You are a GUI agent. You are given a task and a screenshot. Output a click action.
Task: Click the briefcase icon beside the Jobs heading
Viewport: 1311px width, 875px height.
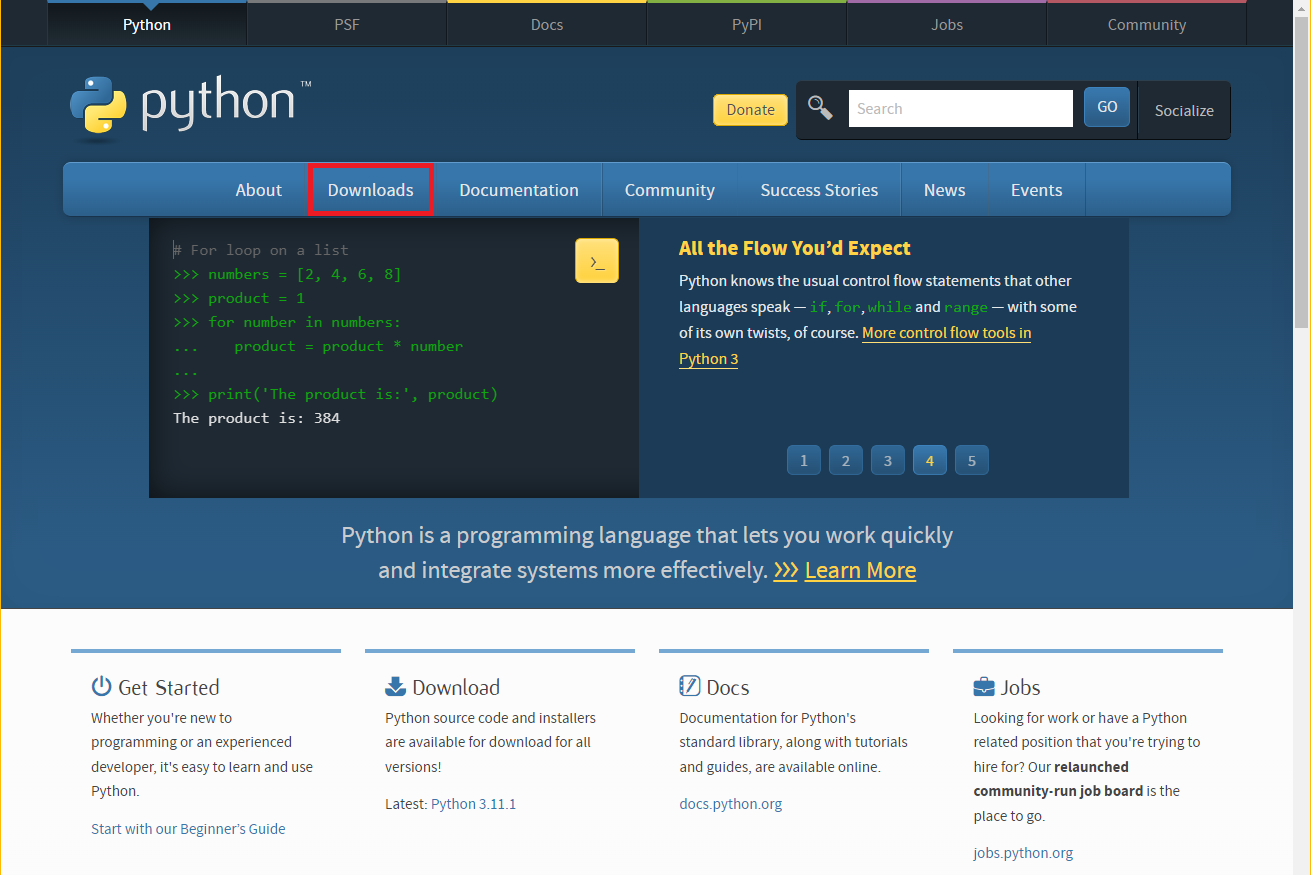[x=984, y=687]
